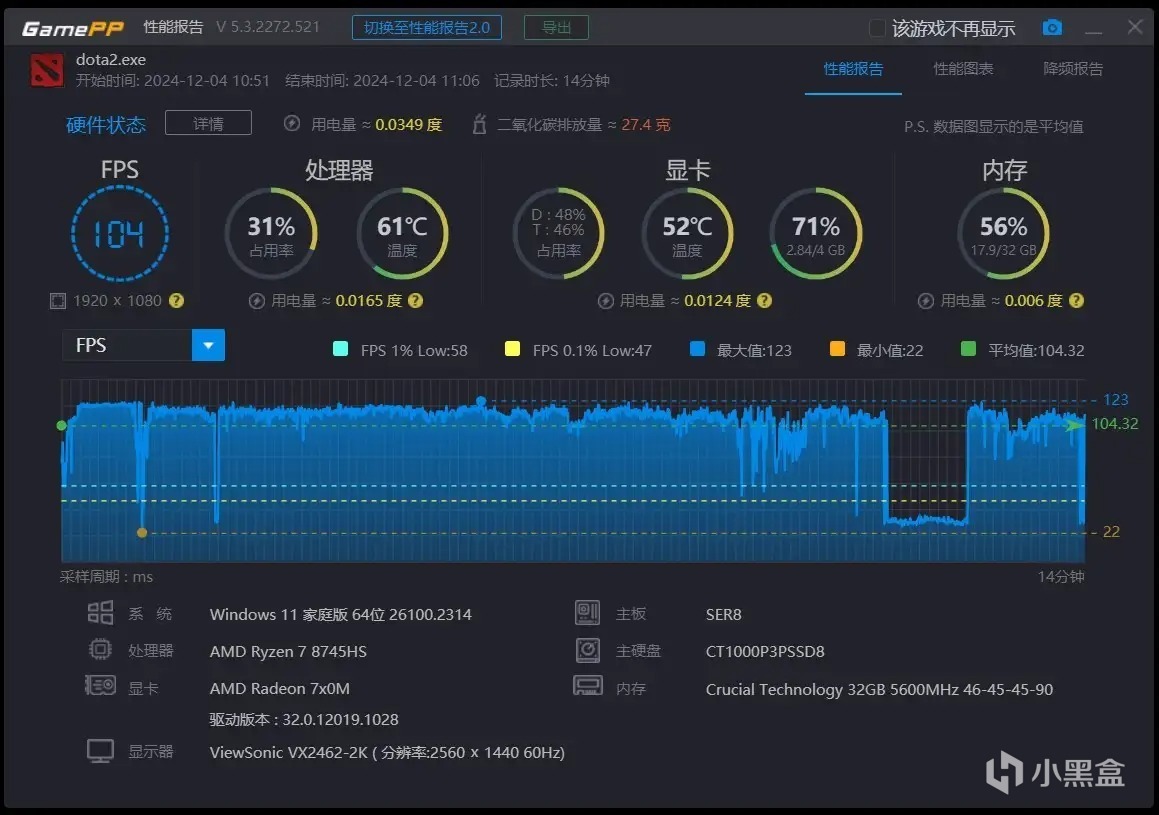Viewport: 1159px width, 815px height.
Task: Click the CT1000P3PSSD8 disk text
Action: pos(765,651)
